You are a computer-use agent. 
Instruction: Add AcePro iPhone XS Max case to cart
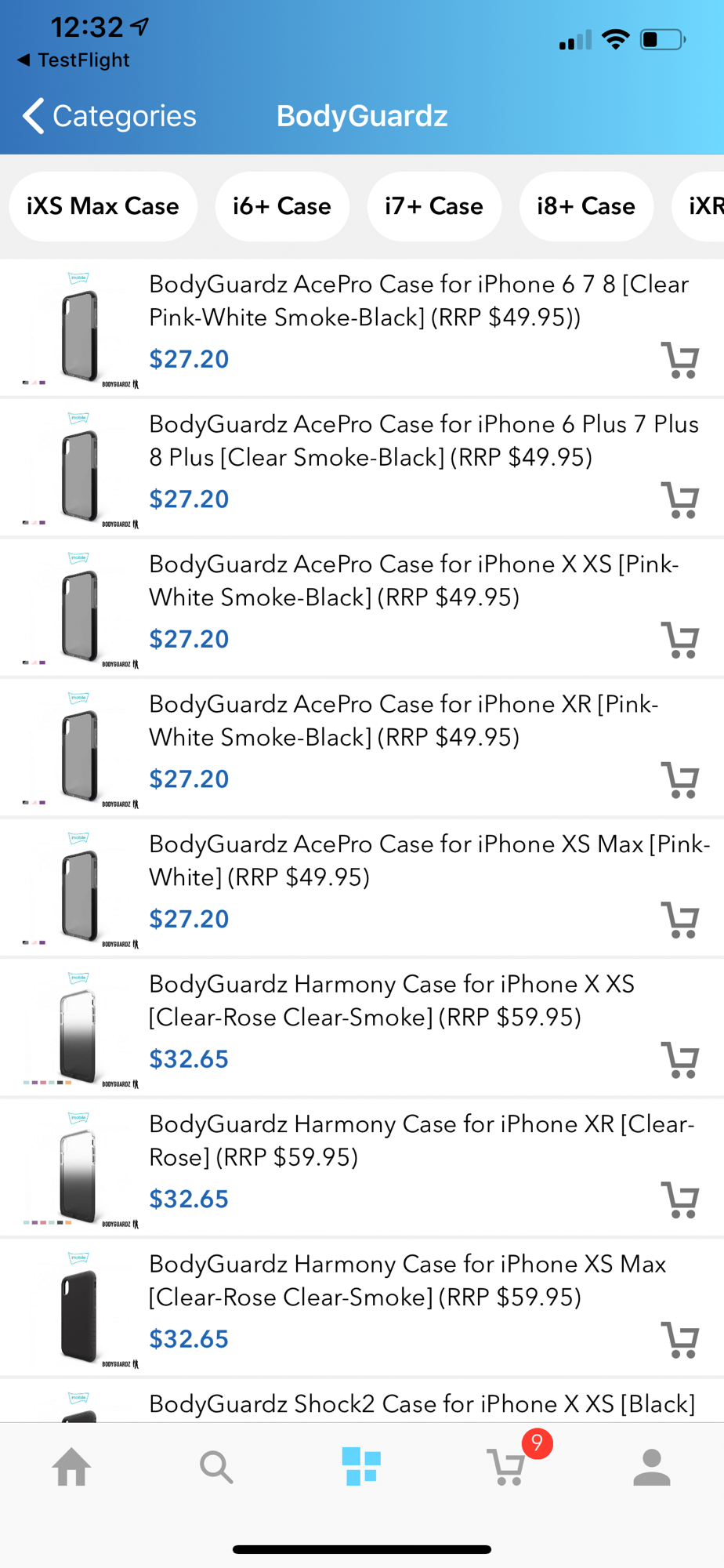[x=679, y=920]
